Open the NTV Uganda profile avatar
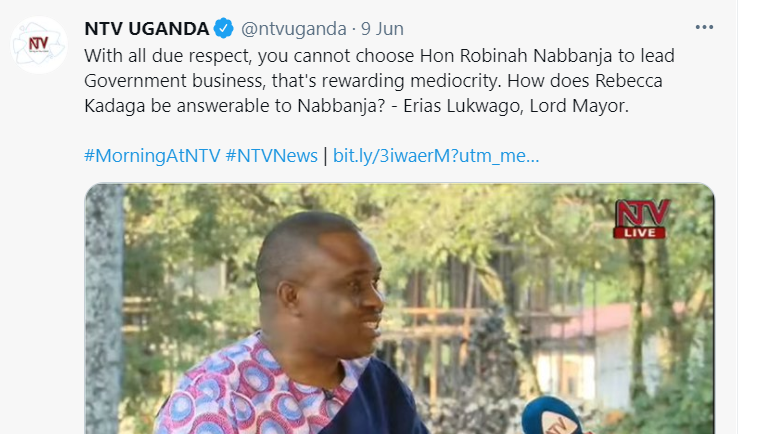 click(39, 44)
